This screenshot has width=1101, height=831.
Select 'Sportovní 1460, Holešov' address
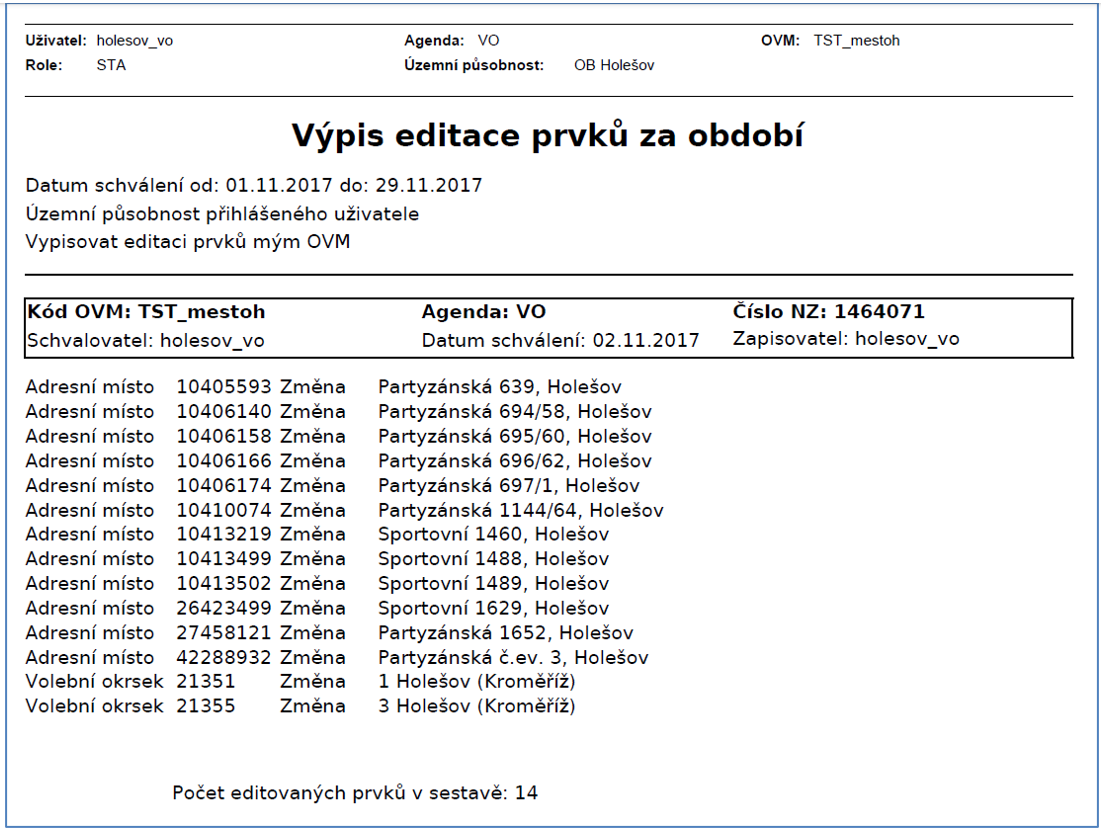493,535
